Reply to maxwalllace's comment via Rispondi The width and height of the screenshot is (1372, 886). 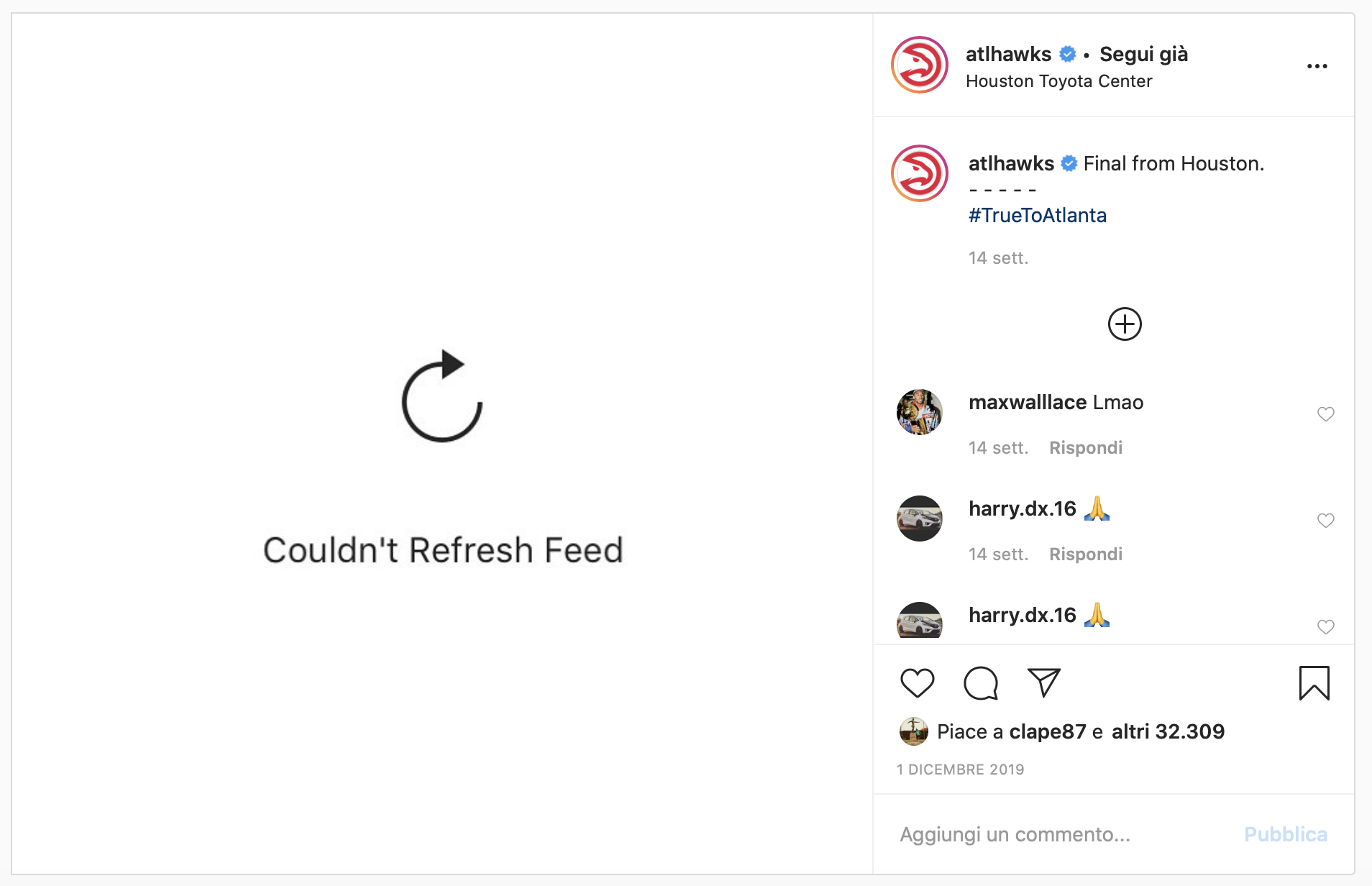1085,447
